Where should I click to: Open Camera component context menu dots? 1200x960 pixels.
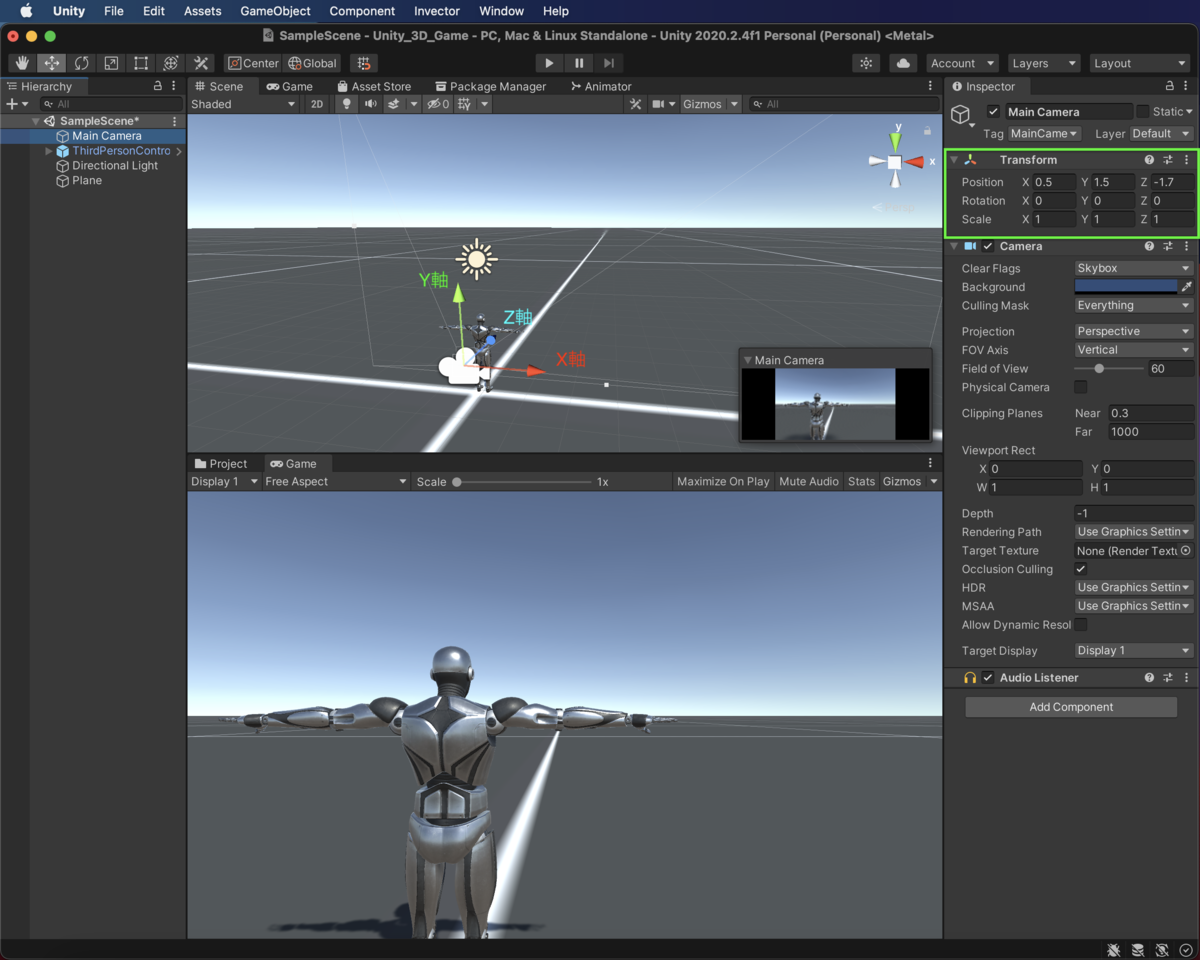click(x=1186, y=246)
